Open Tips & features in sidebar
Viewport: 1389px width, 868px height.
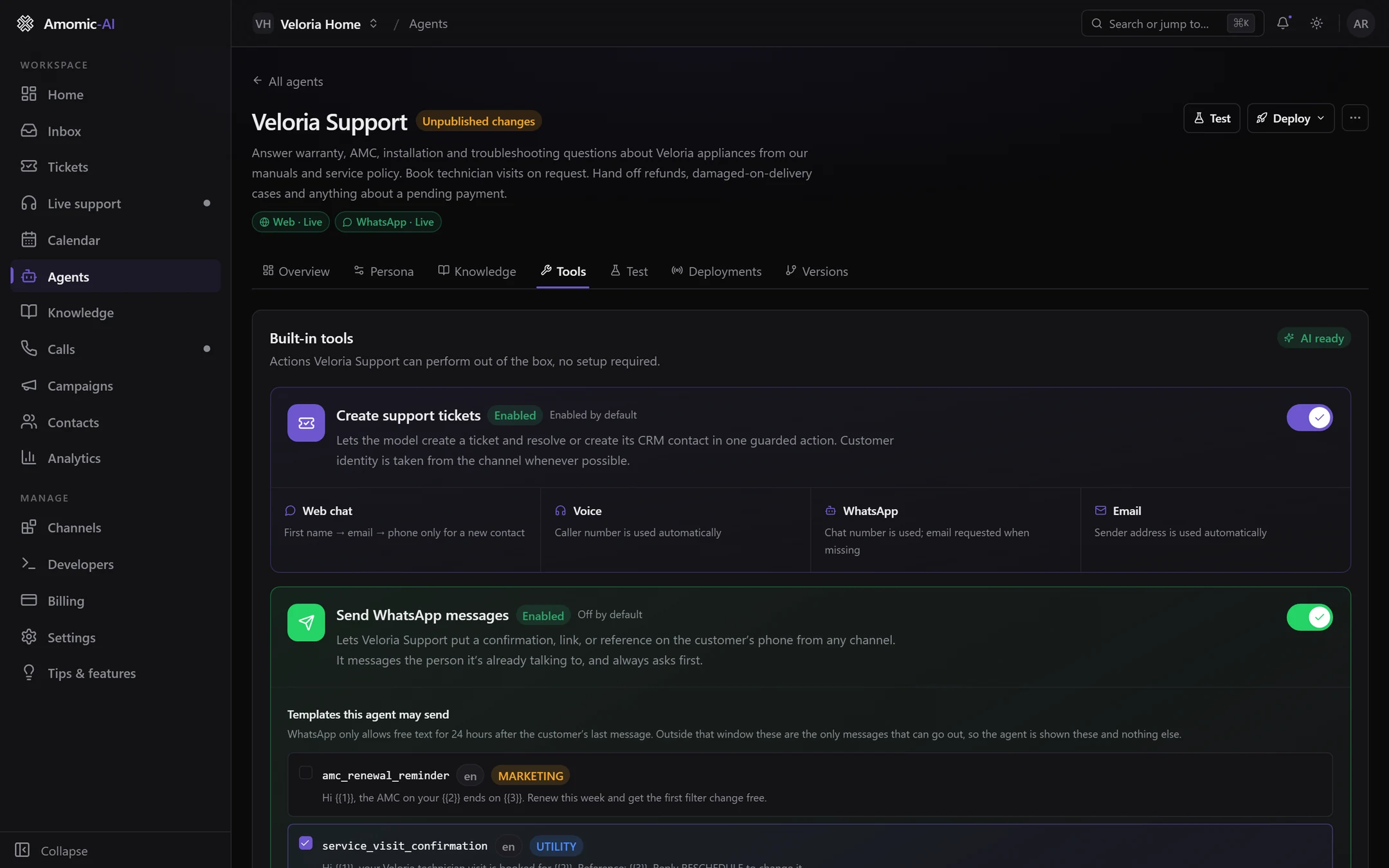pos(116,673)
